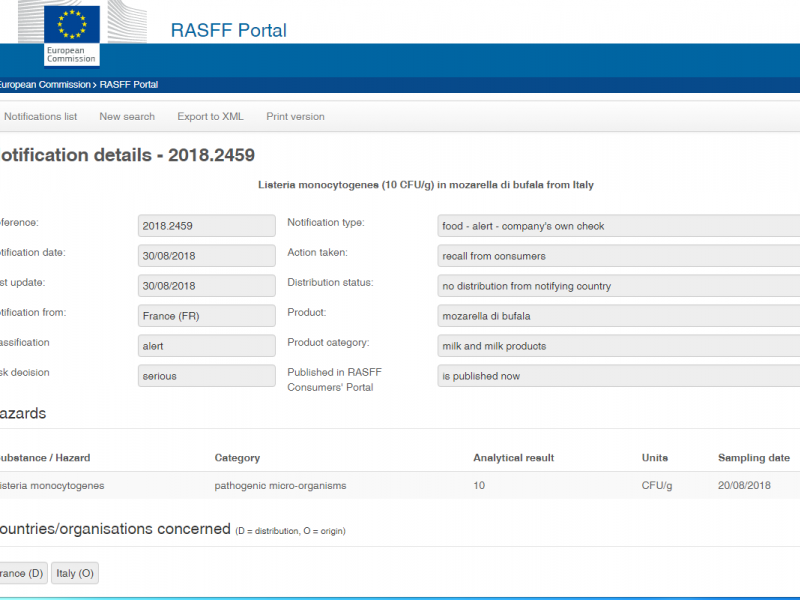
Task: Click the recall from consumers field
Action: pyautogui.click(x=618, y=256)
